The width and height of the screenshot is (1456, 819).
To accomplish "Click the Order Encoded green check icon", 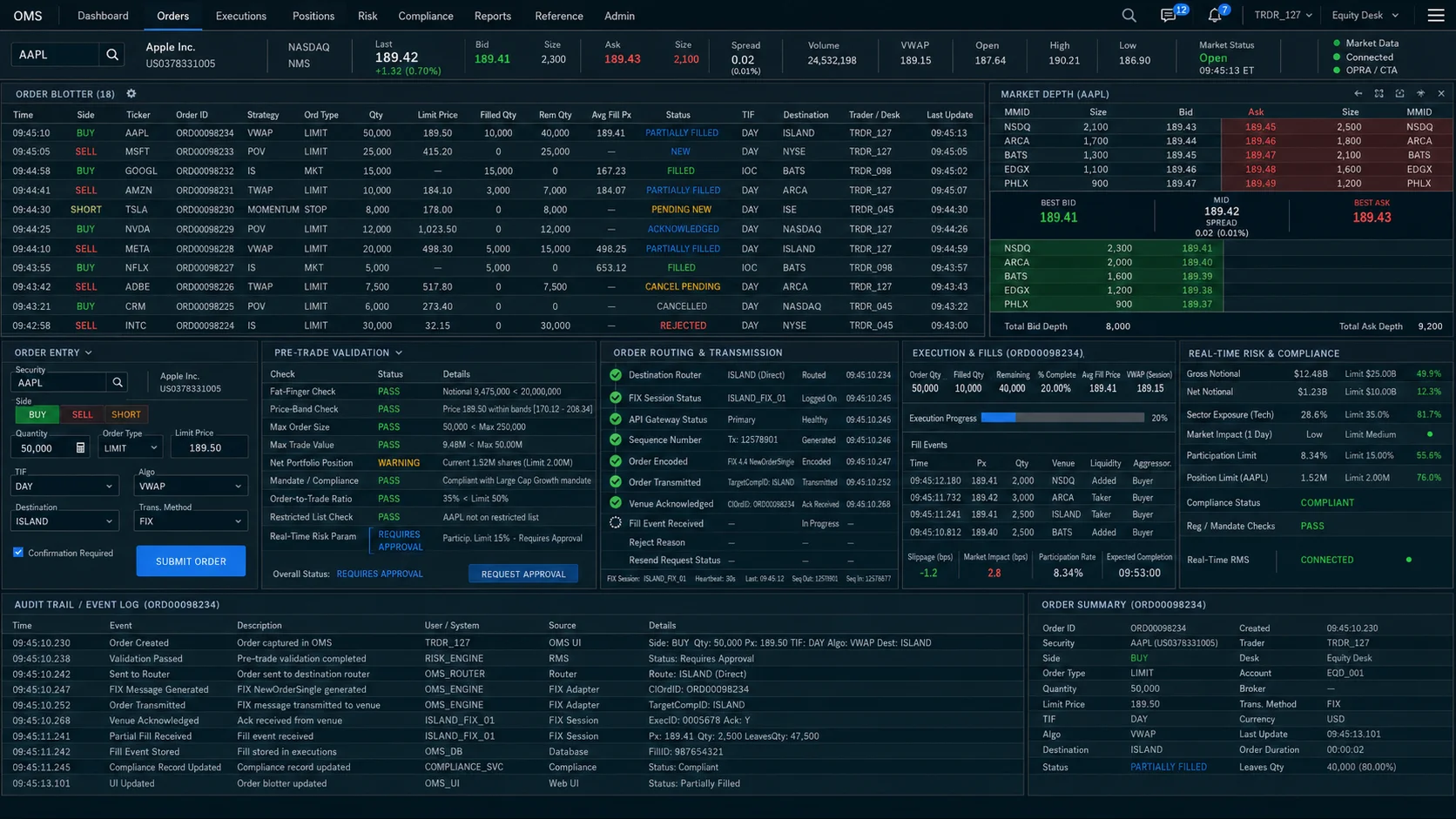I will click(x=616, y=461).
